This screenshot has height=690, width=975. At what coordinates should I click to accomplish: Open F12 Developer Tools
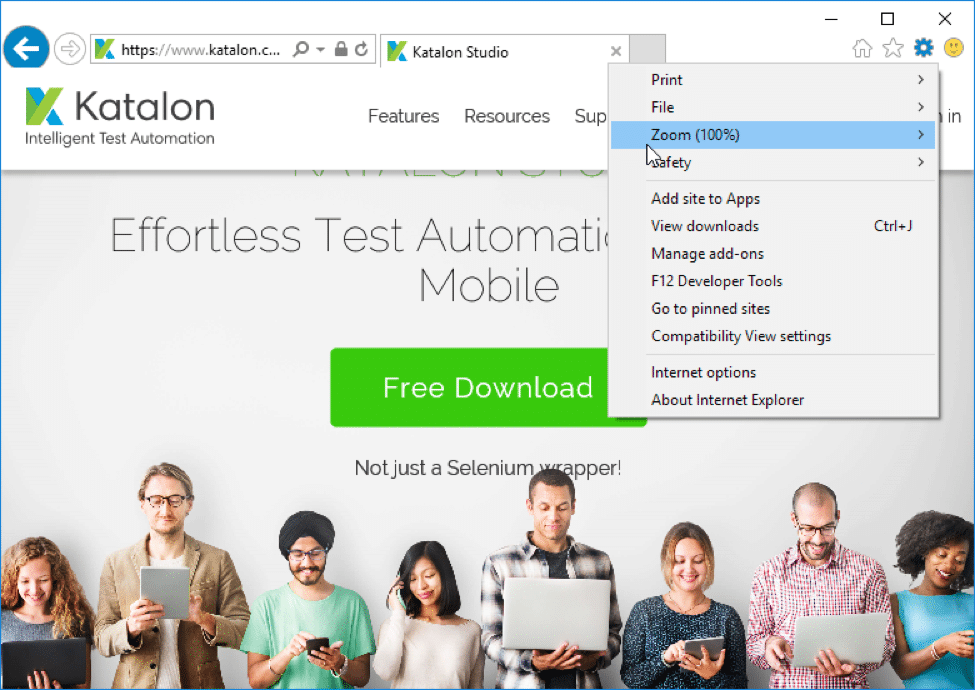[773, 281]
